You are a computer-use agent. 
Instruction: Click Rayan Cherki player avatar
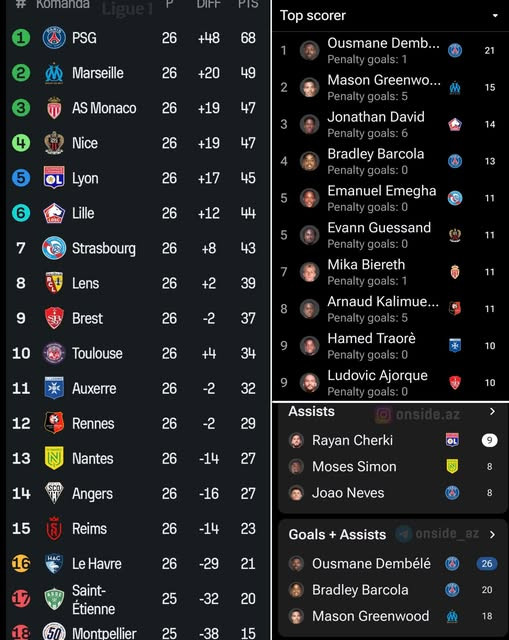coord(296,440)
